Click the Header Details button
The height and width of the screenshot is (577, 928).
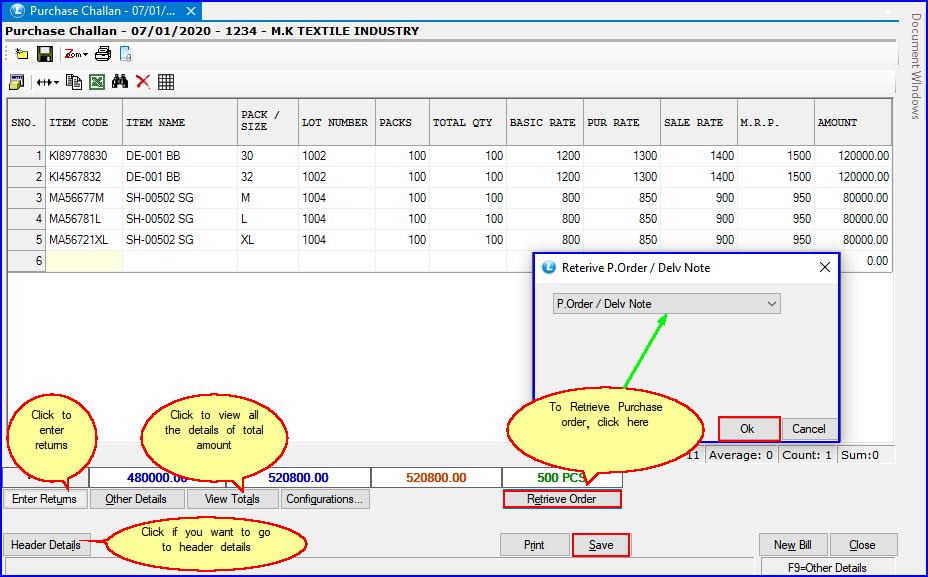pyautogui.click(x=46, y=545)
